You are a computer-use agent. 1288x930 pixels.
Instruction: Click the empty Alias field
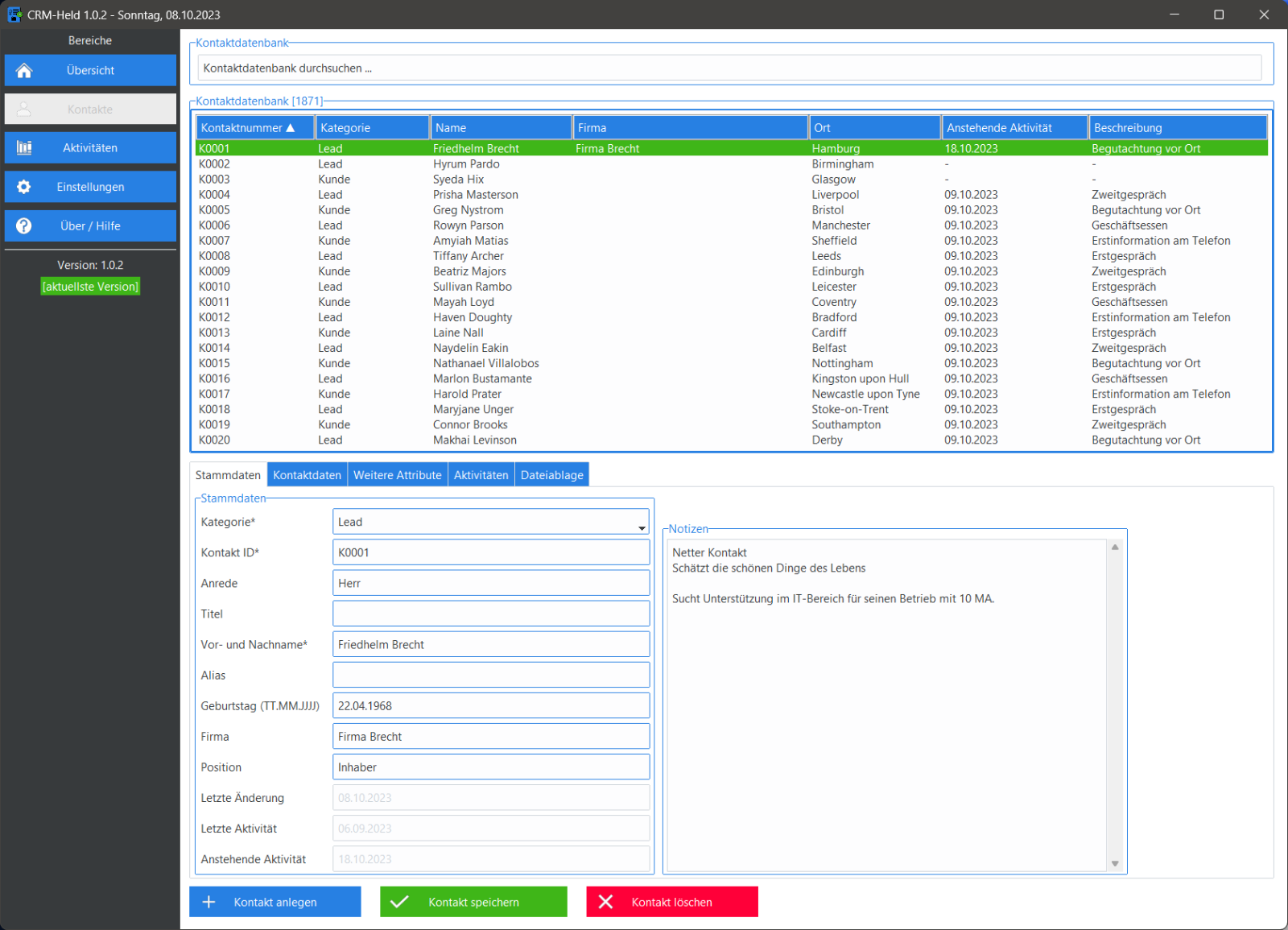point(491,675)
